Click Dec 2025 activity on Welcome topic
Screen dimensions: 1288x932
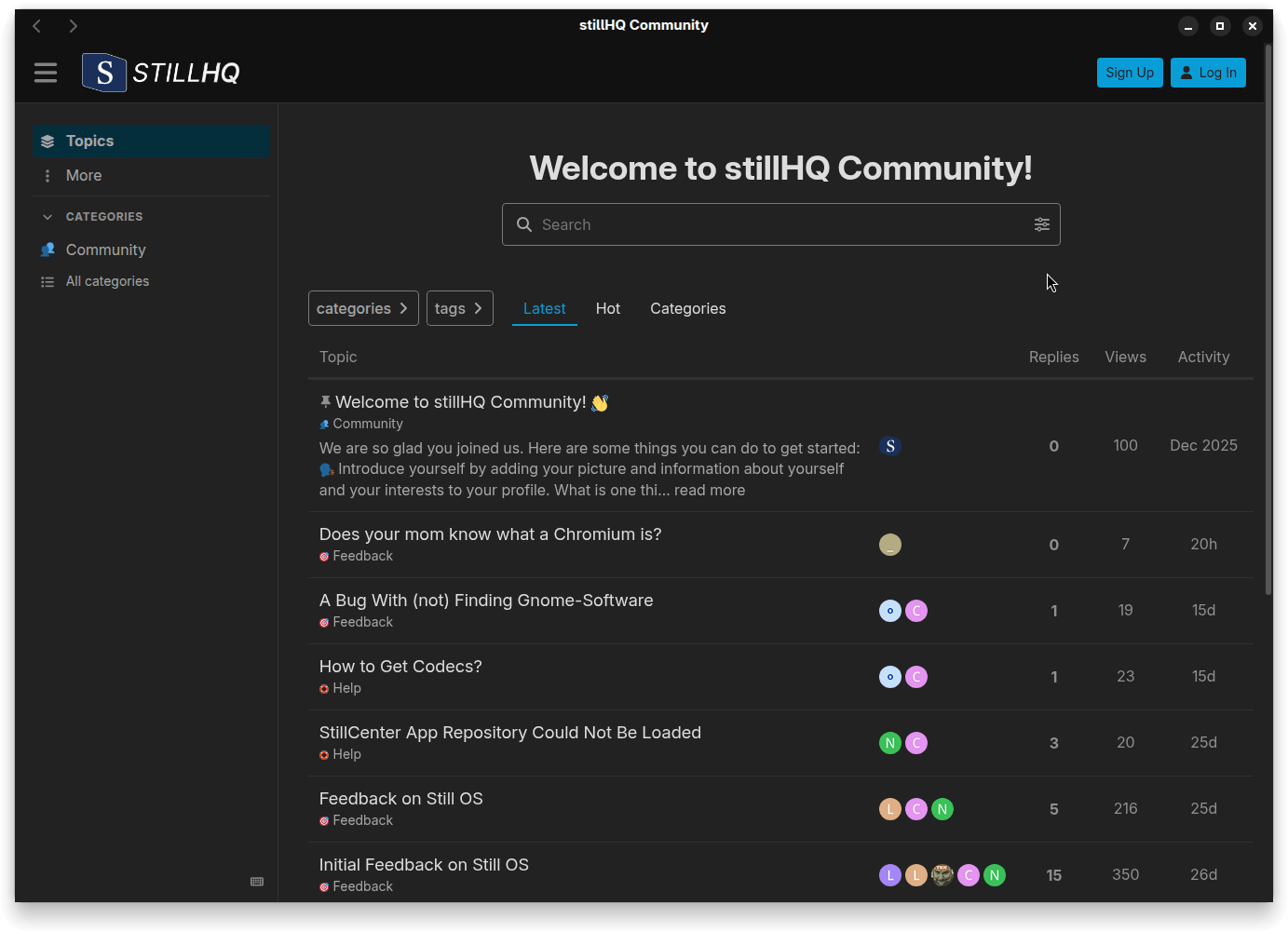click(1203, 445)
